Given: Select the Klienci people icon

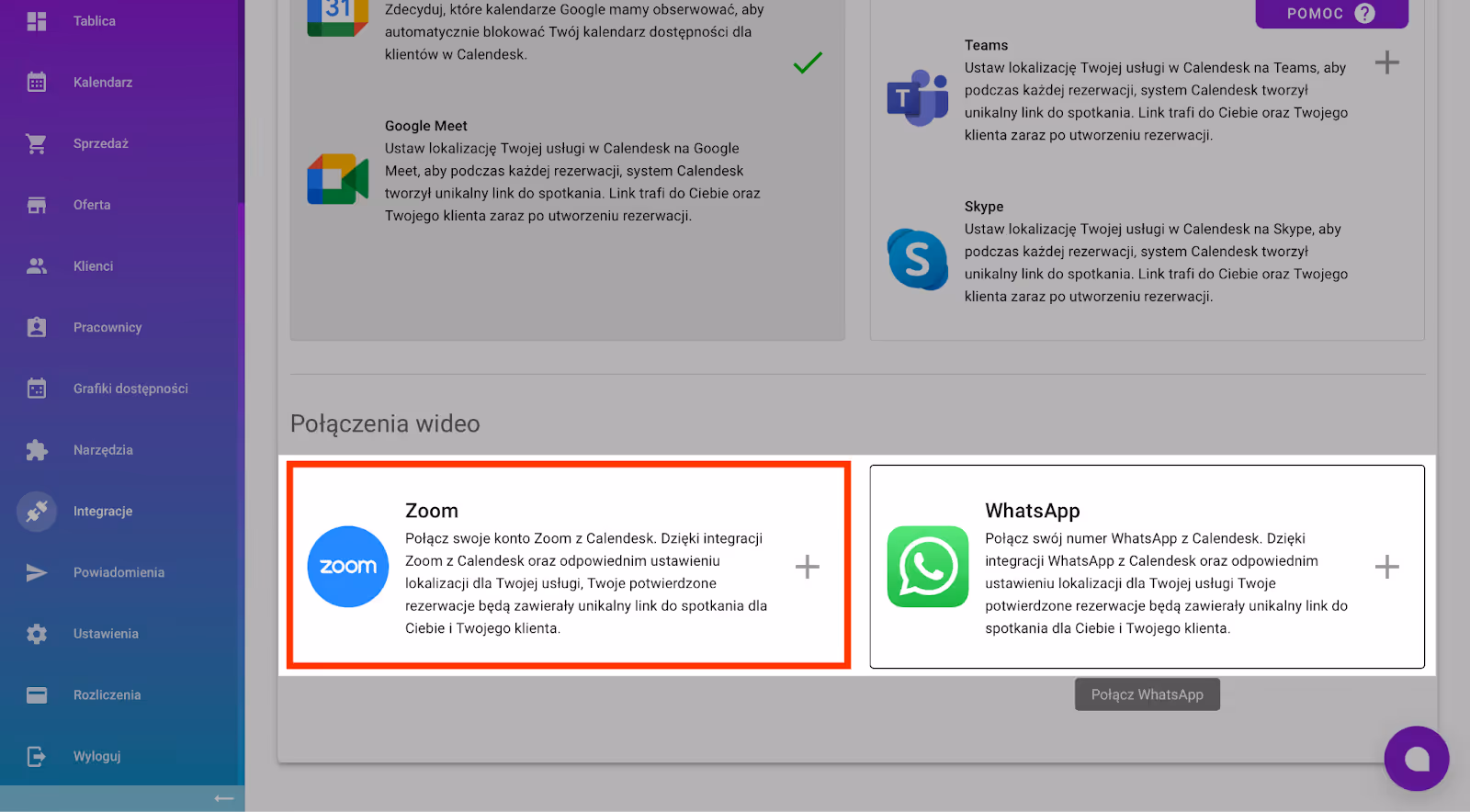Looking at the screenshot, I should (x=37, y=266).
